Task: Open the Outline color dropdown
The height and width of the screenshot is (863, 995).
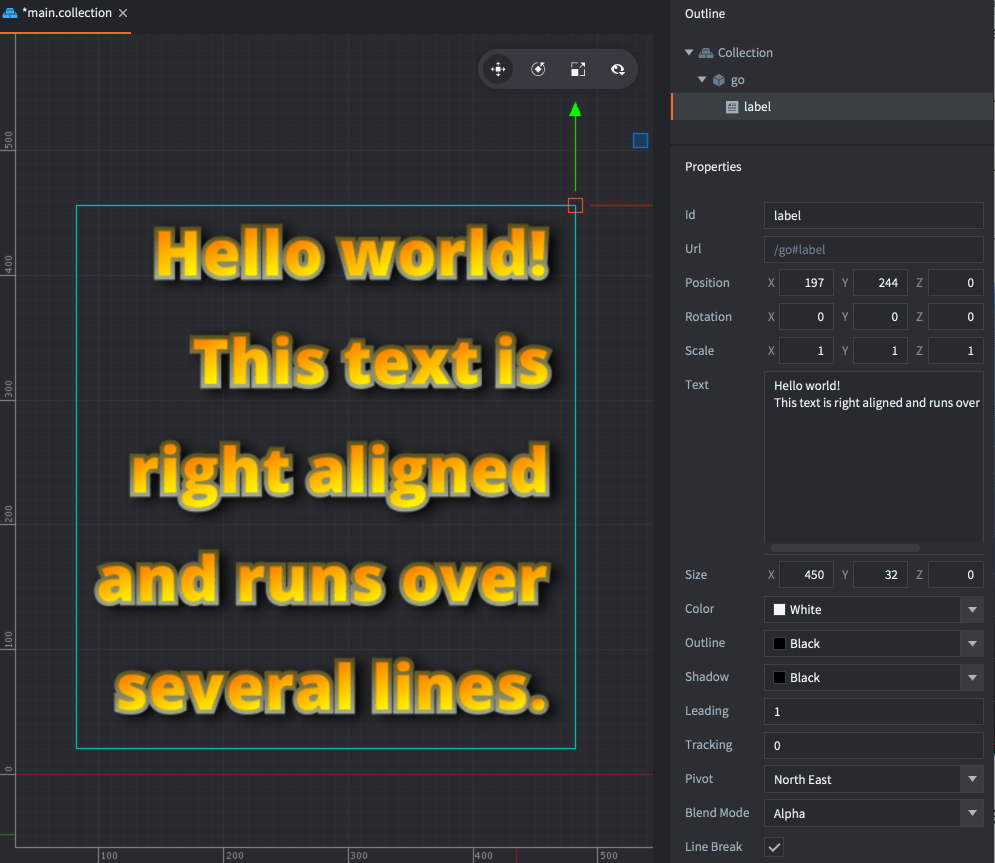Action: point(971,643)
